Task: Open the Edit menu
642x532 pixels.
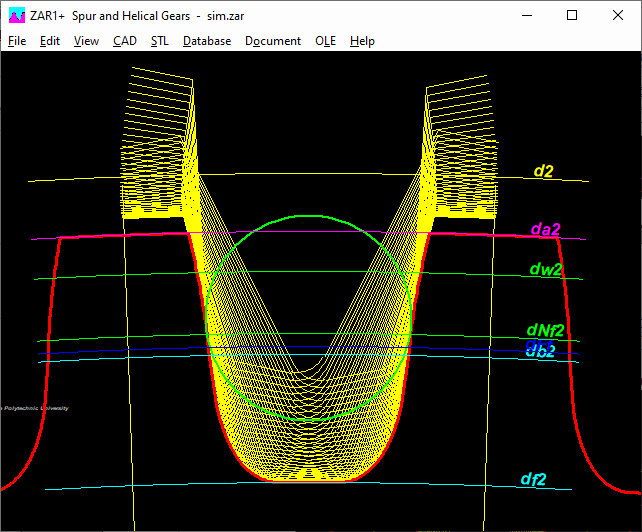Action: coord(50,41)
